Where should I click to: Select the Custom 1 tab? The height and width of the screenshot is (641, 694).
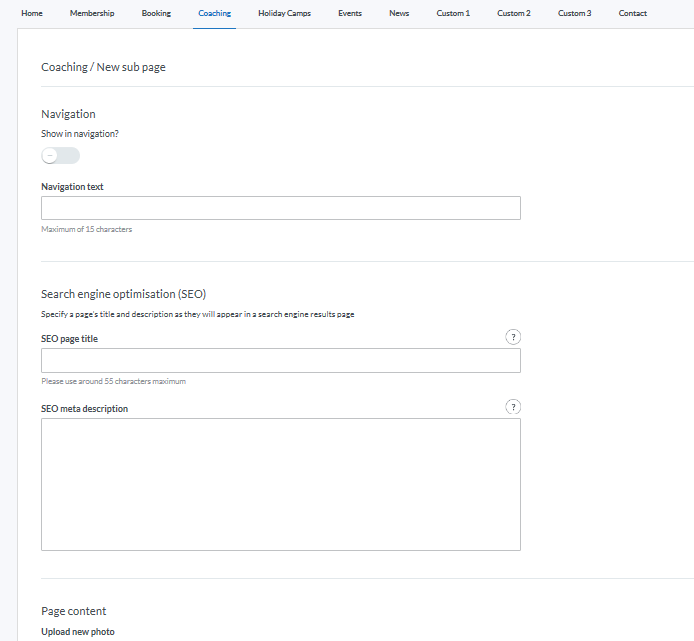pyautogui.click(x=453, y=14)
